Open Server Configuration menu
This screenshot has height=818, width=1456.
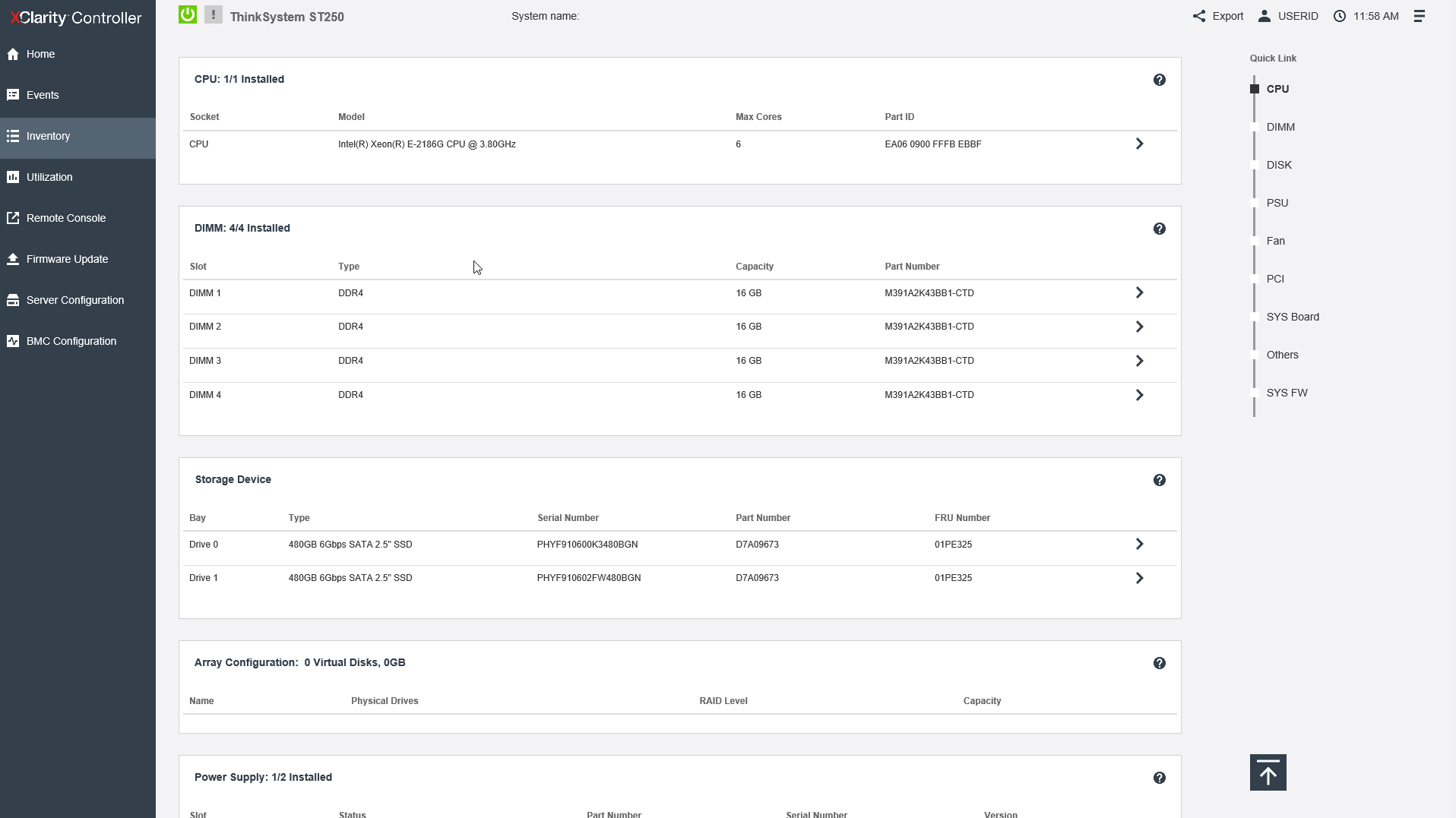(x=78, y=300)
